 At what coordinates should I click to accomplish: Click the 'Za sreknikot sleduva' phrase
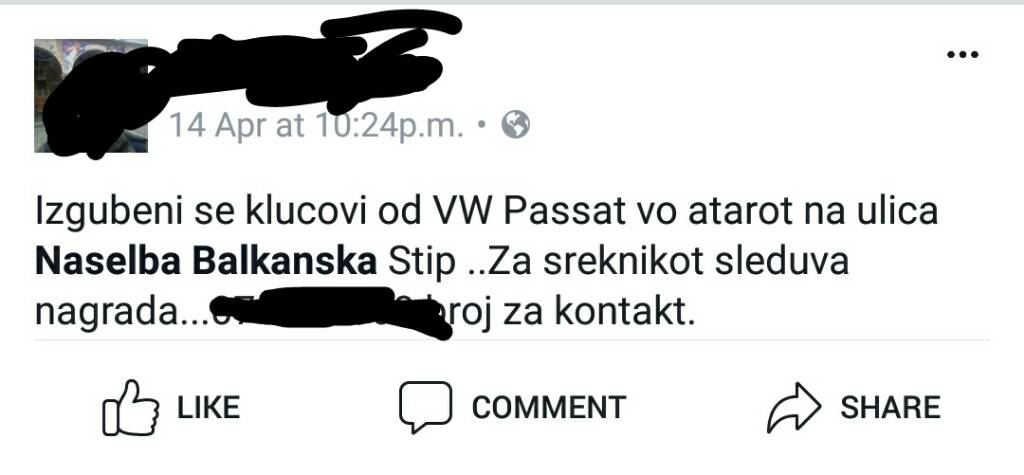click(665, 262)
